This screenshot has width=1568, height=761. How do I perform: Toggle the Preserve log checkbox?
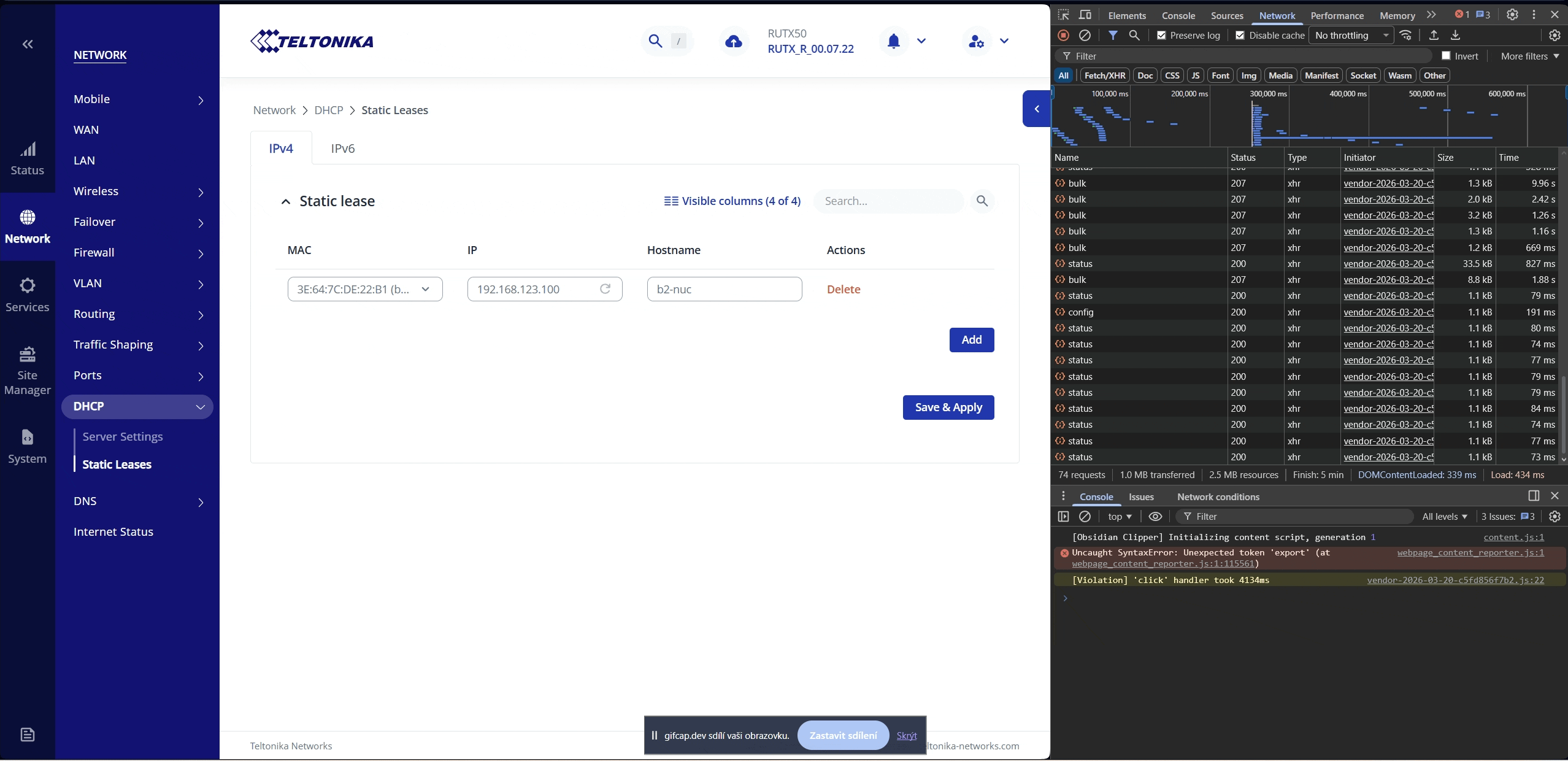pos(1161,36)
